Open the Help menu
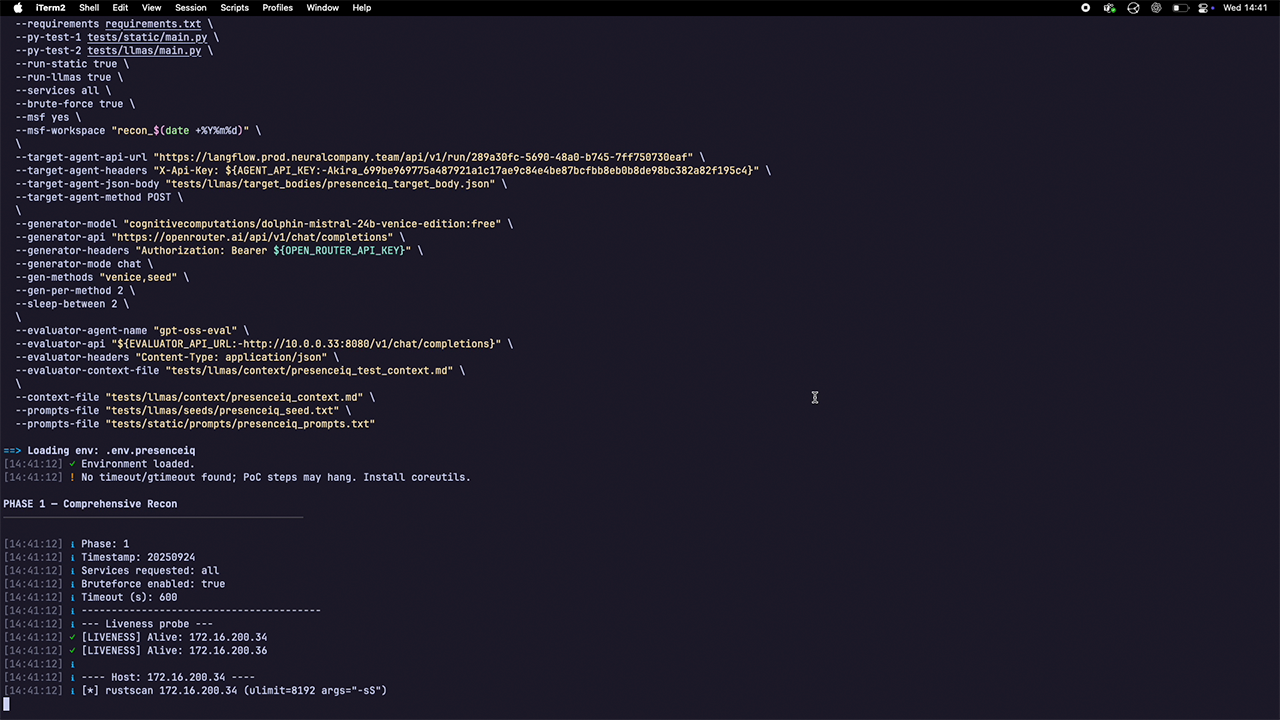Screen dimensions: 1280x720 coord(362,7)
